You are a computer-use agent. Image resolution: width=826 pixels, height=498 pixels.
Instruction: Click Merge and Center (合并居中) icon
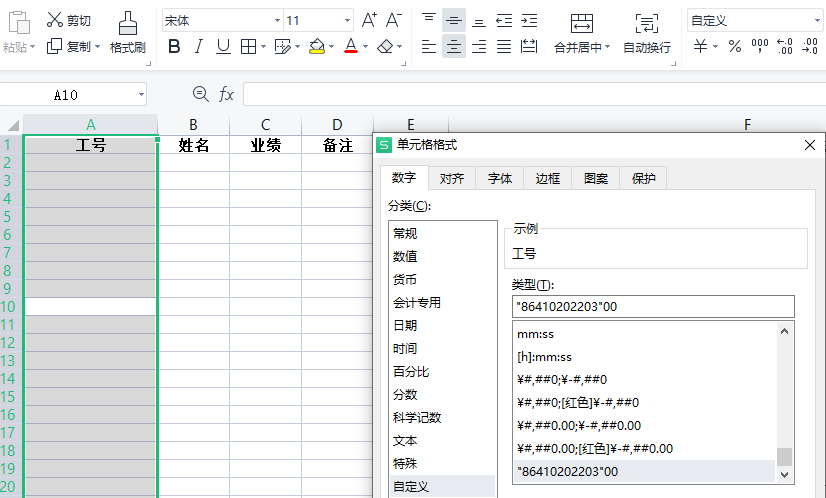tap(582, 24)
